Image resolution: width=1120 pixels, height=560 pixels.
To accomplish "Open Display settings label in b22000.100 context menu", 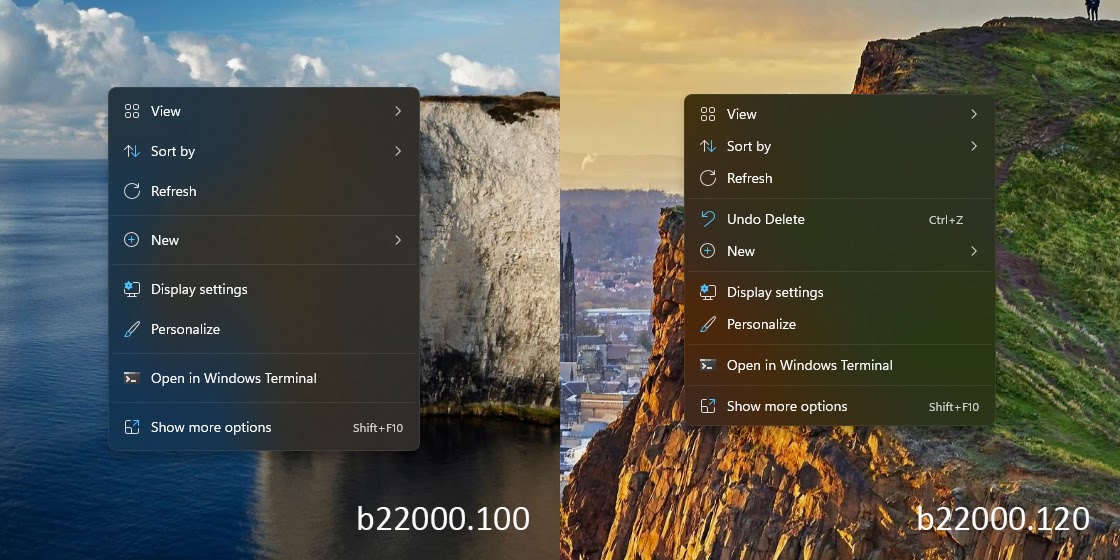I will (x=199, y=289).
